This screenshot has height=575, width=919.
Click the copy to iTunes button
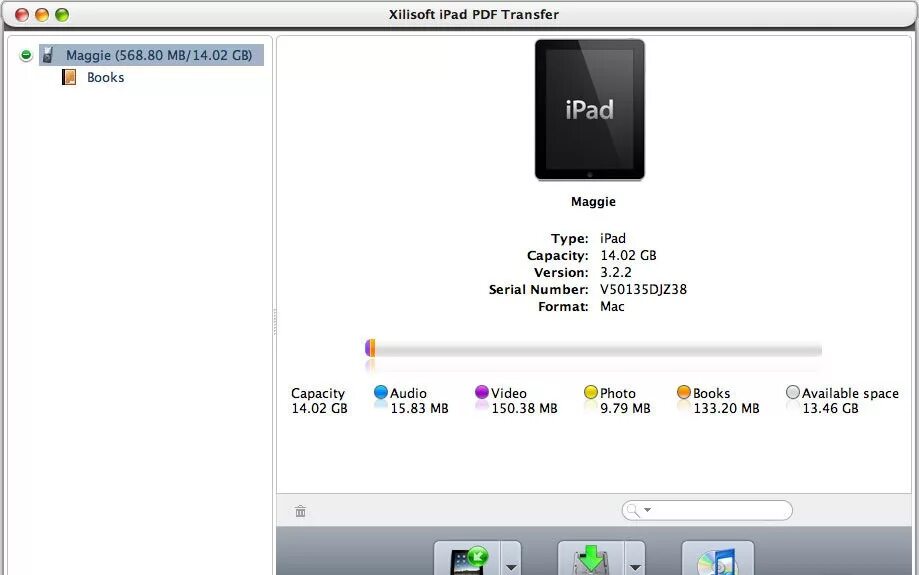pyautogui.click(x=718, y=558)
